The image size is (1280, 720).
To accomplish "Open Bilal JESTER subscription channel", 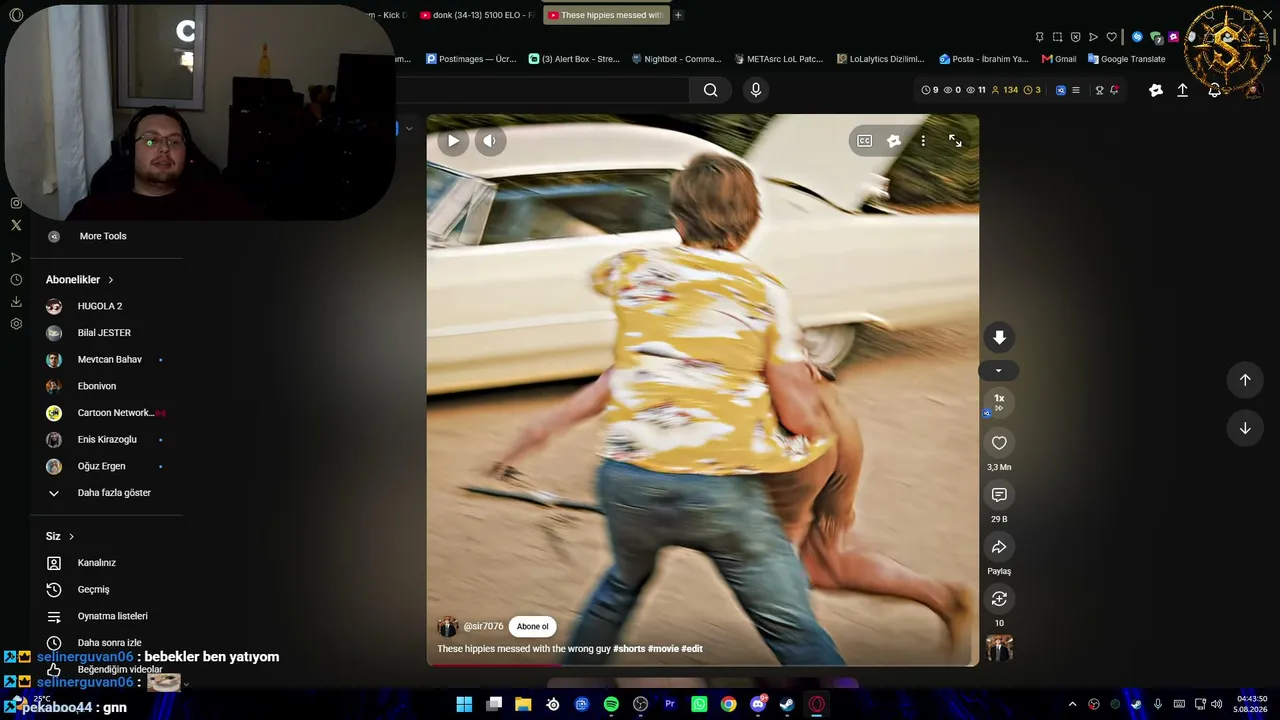I will [106, 333].
